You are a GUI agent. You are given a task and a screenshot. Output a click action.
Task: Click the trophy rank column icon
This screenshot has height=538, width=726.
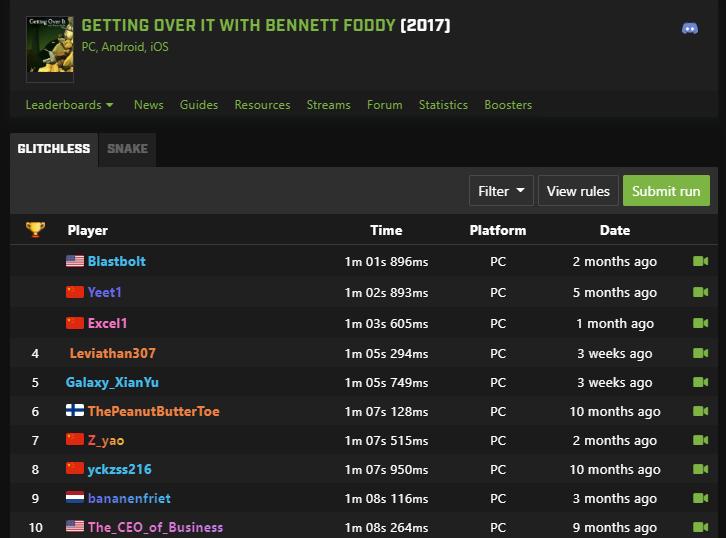coord(35,230)
